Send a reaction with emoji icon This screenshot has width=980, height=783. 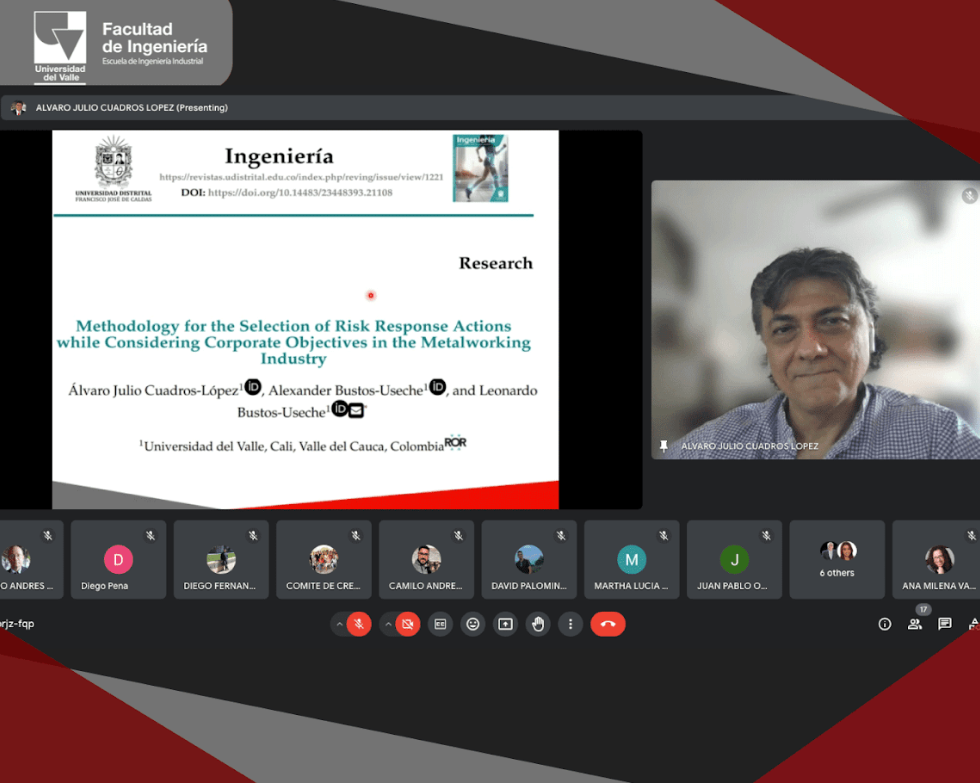[473, 624]
